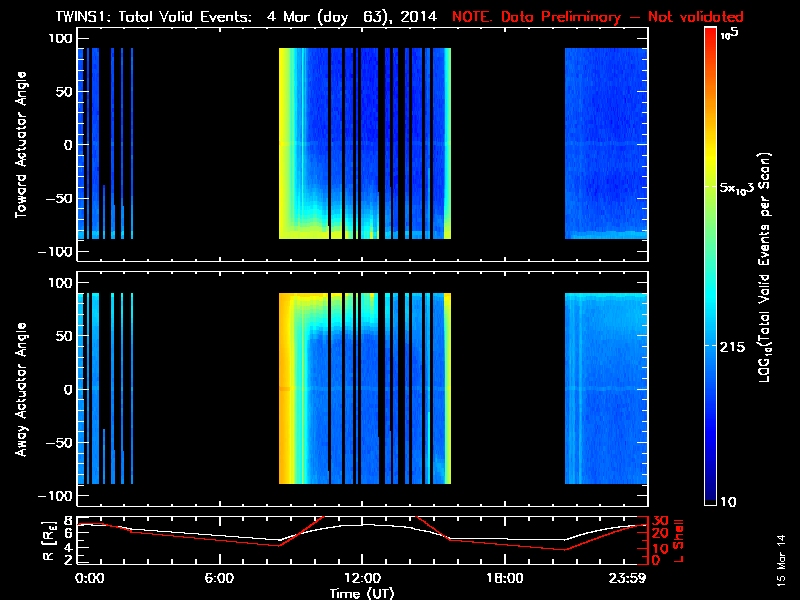Click the '15 Mar 14' date stamp
The height and width of the screenshot is (600, 800).
[x=780, y=558]
